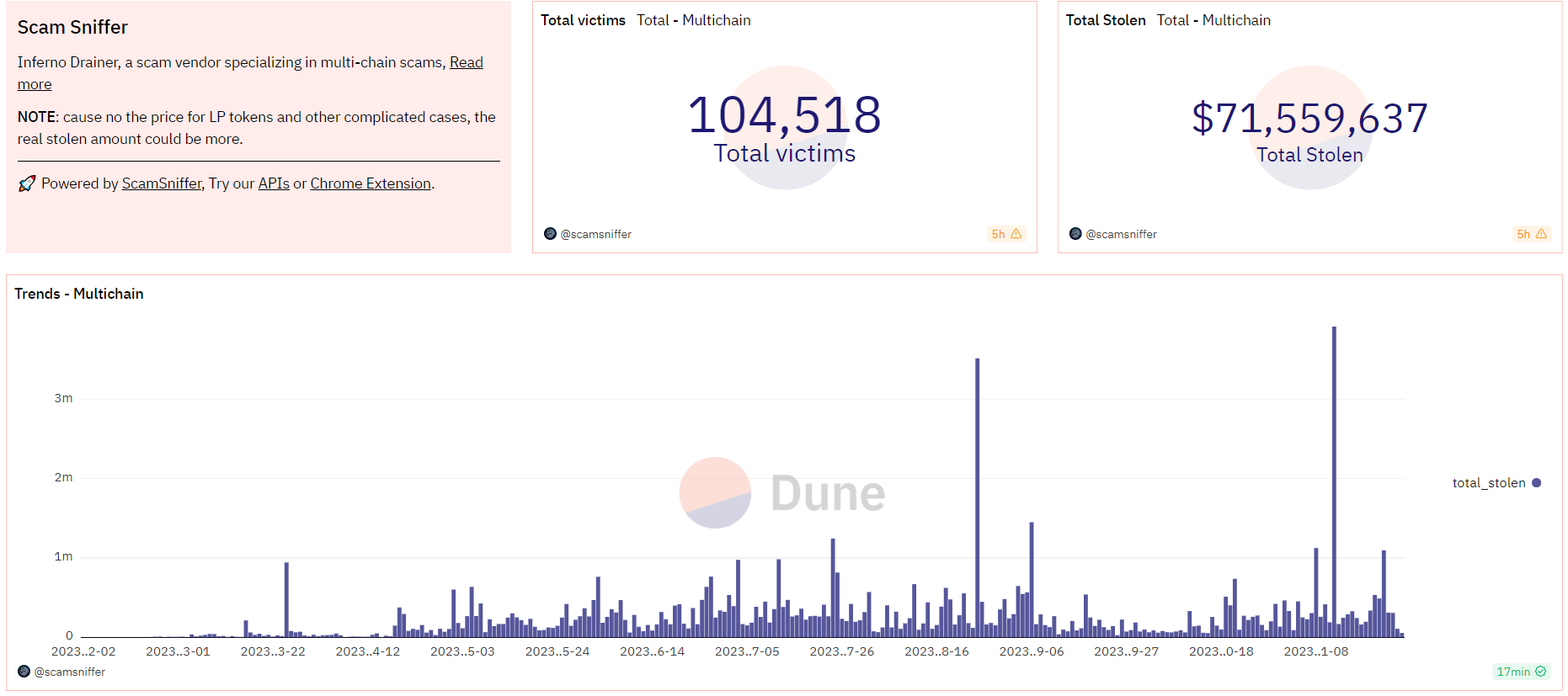Click the 2023..2-02 x-axis label

click(83, 651)
